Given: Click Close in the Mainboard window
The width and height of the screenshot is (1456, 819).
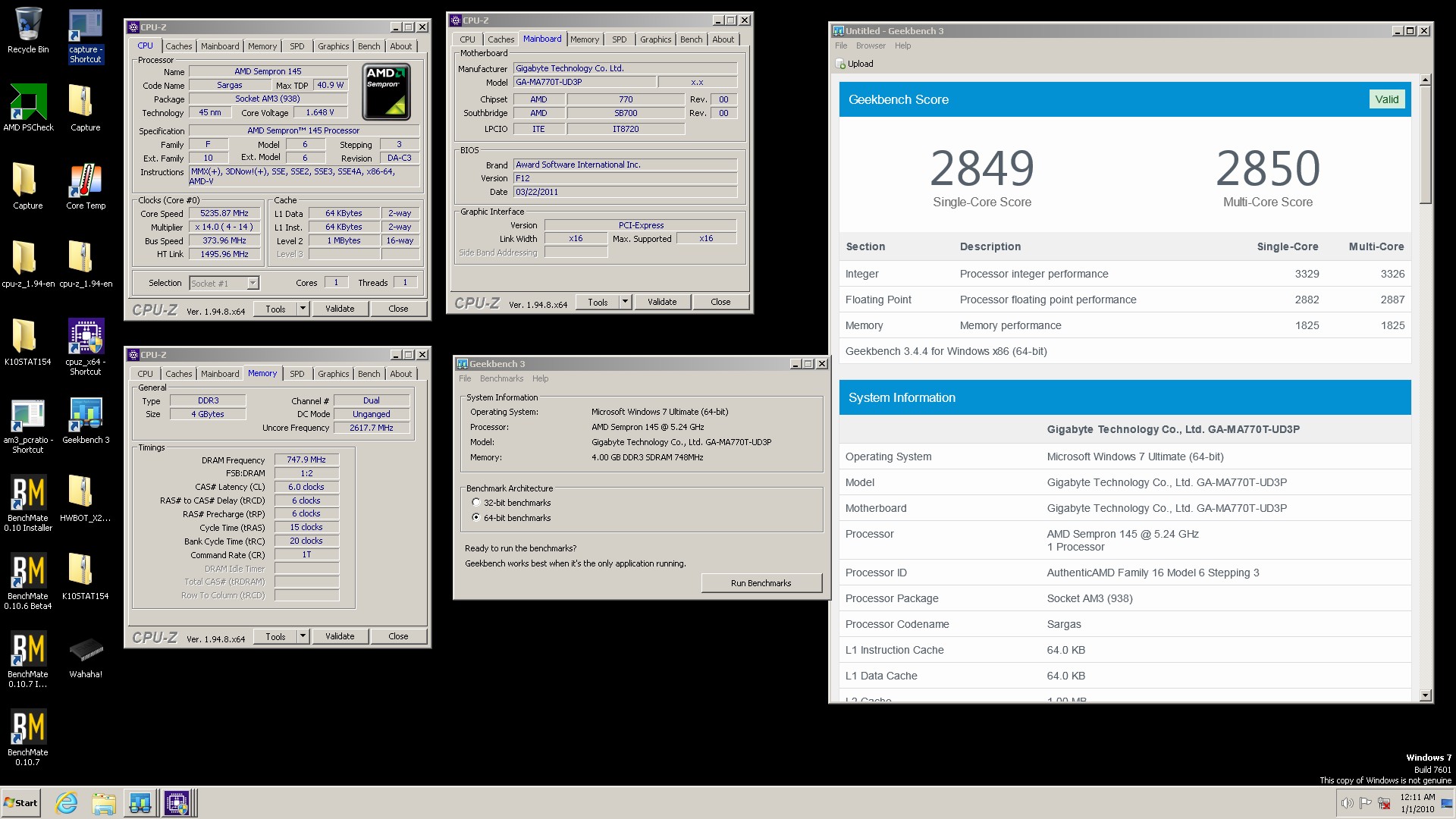Looking at the screenshot, I should click(x=720, y=302).
